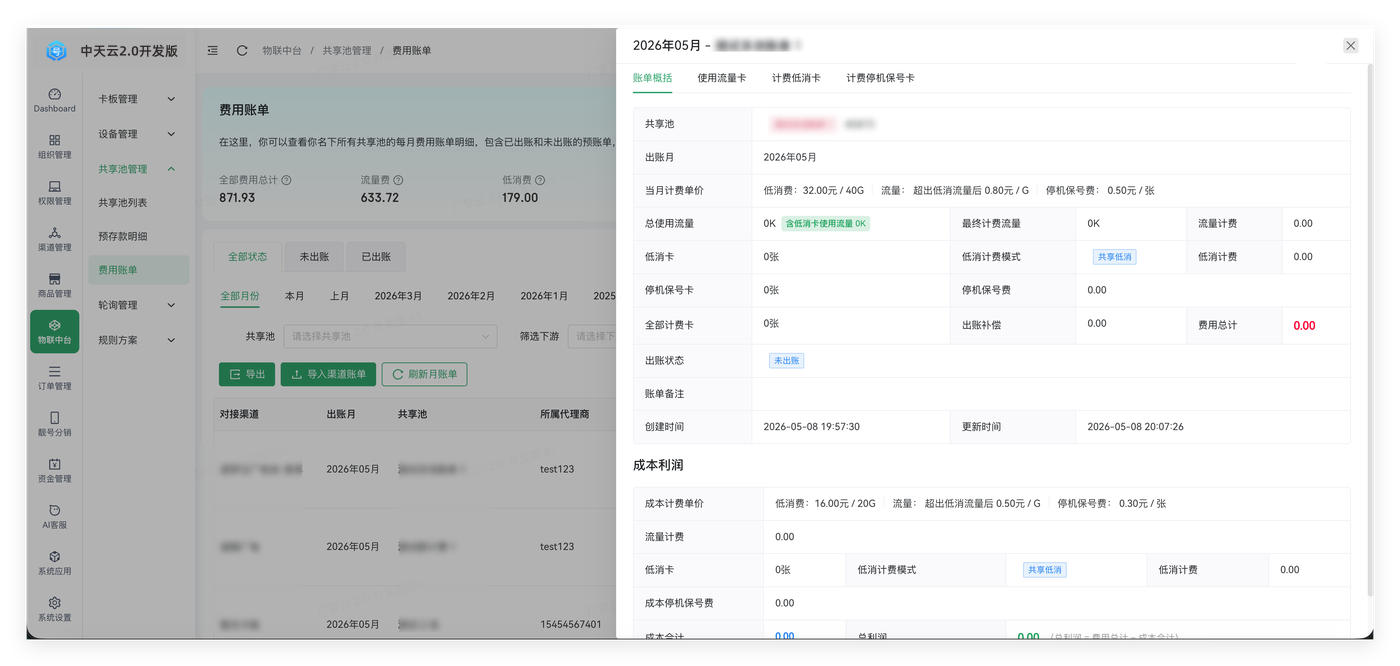
Task: Select the 未出账 filter tab
Action: click(x=314, y=257)
